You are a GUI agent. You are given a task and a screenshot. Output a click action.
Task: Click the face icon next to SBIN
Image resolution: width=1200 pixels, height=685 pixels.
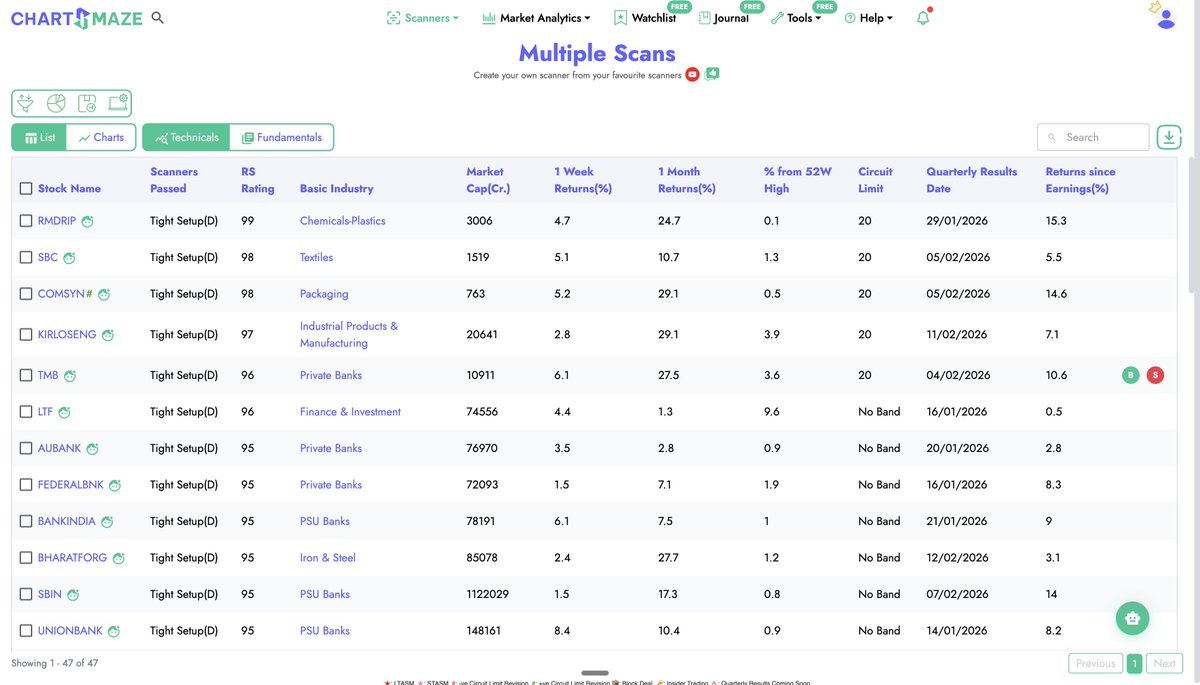73,595
